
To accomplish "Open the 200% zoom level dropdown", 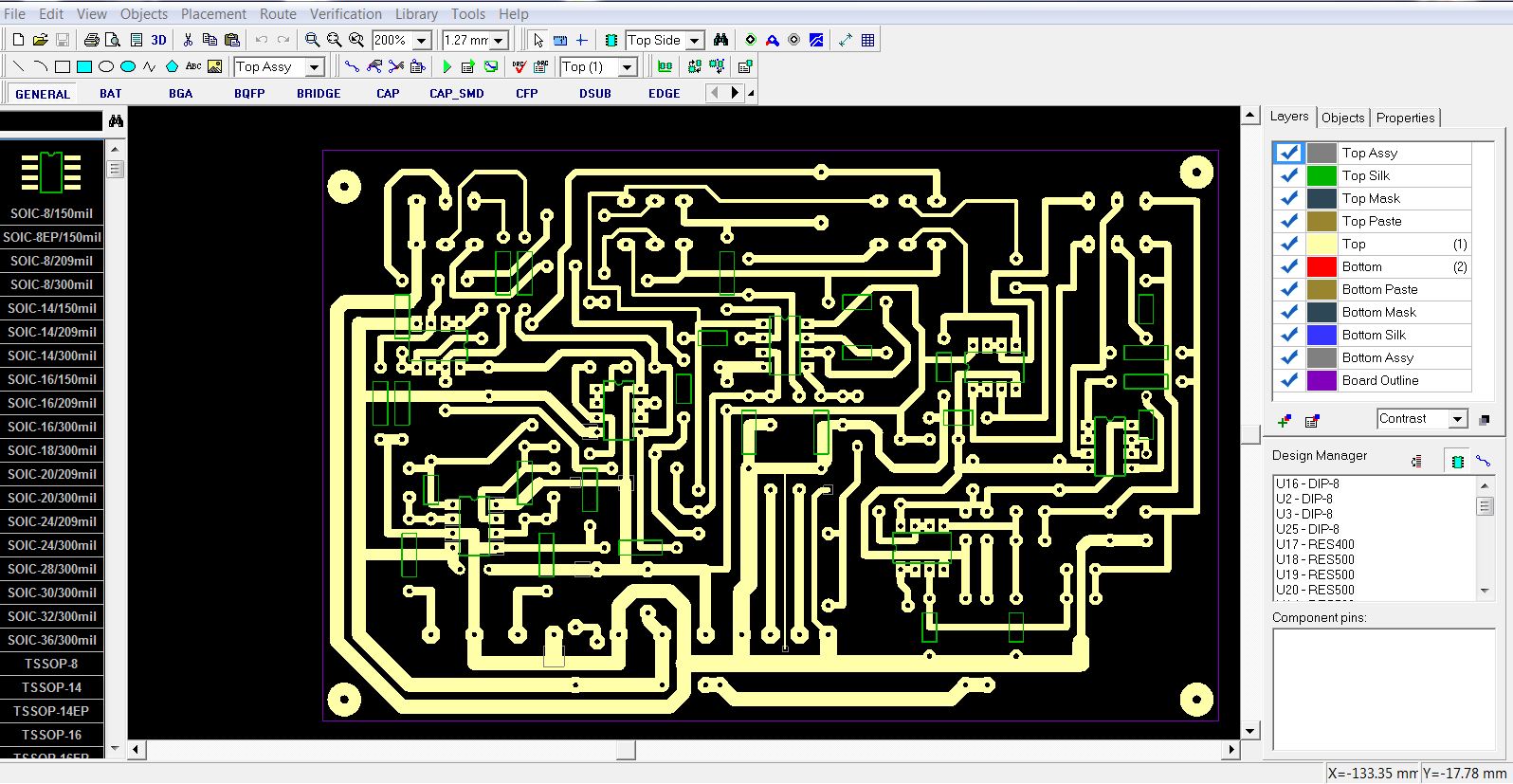I will [422, 40].
